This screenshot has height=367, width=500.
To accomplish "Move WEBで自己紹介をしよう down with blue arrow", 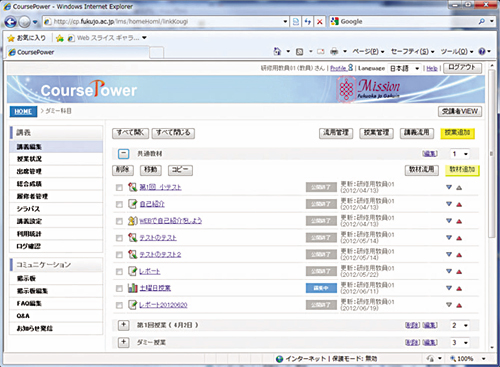I will pyautogui.click(x=449, y=221).
